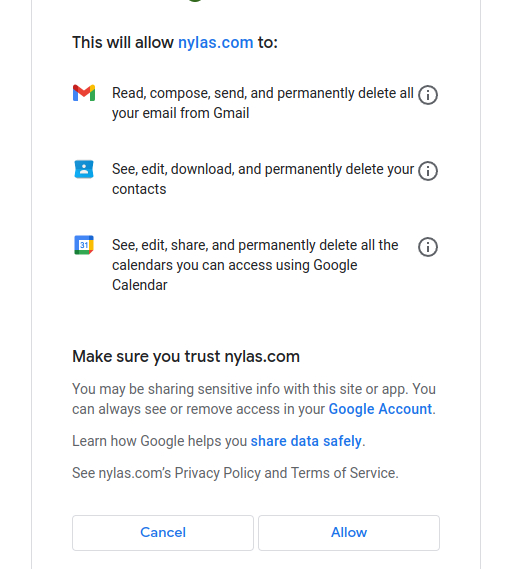The width and height of the screenshot is (506, 569).
Task: Click the nylas.com link in heading
Action: pos(216,42)
